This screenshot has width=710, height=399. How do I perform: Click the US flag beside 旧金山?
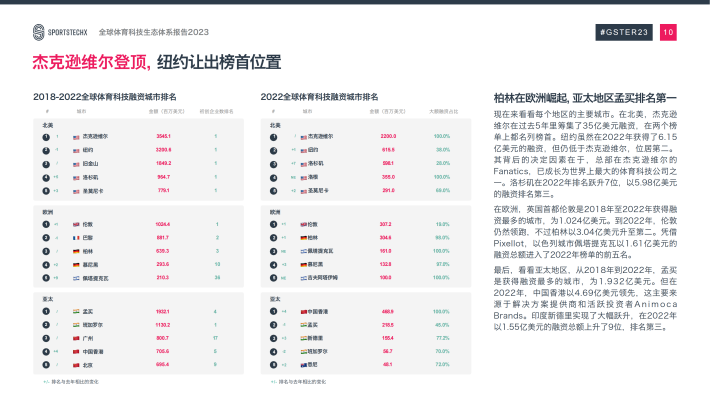coord(76,164)
